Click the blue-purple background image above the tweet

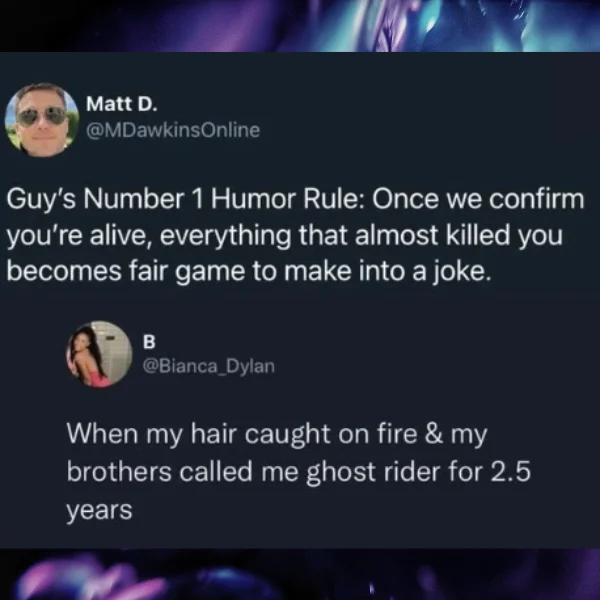300,26
